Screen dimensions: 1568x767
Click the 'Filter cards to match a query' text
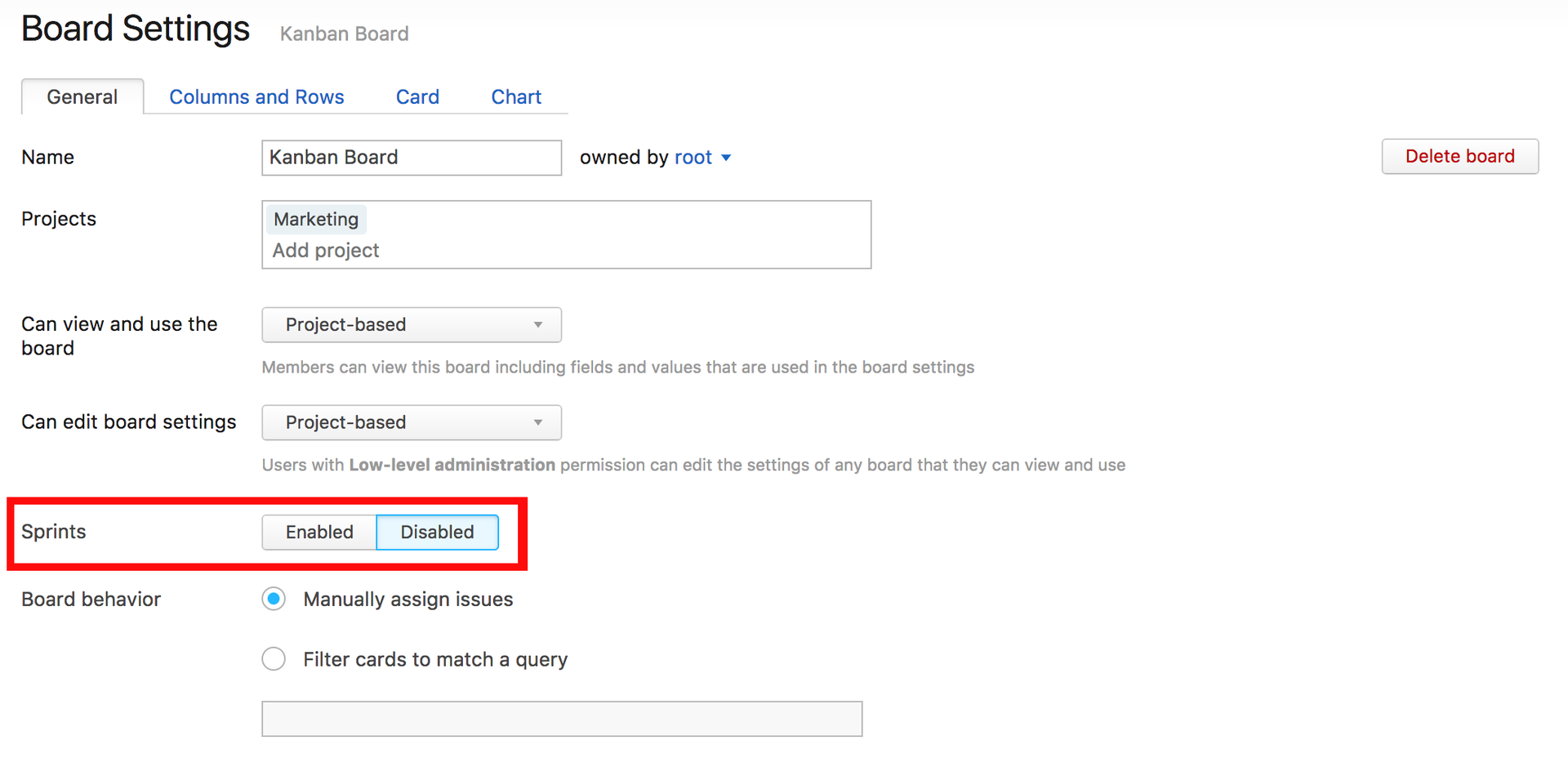(x=435, y=659)
